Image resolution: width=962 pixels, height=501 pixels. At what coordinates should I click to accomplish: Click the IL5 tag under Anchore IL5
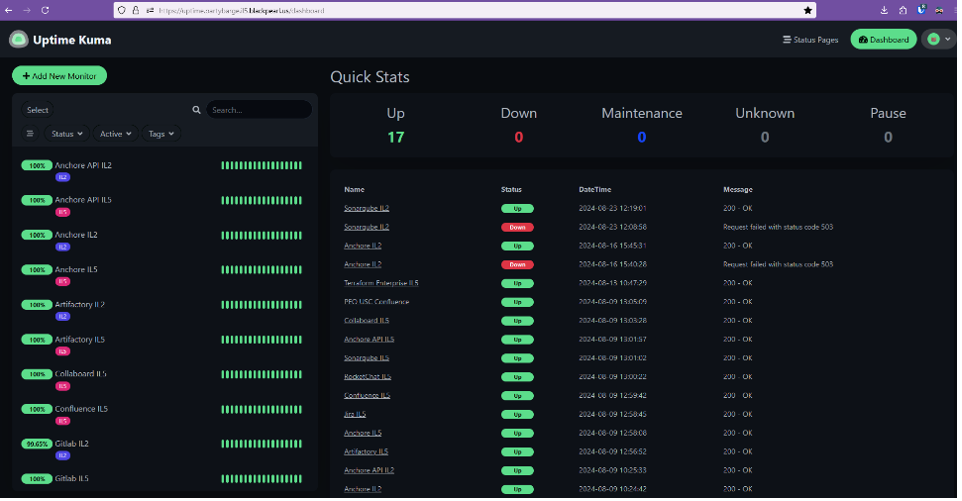click(x=63, y=281)
